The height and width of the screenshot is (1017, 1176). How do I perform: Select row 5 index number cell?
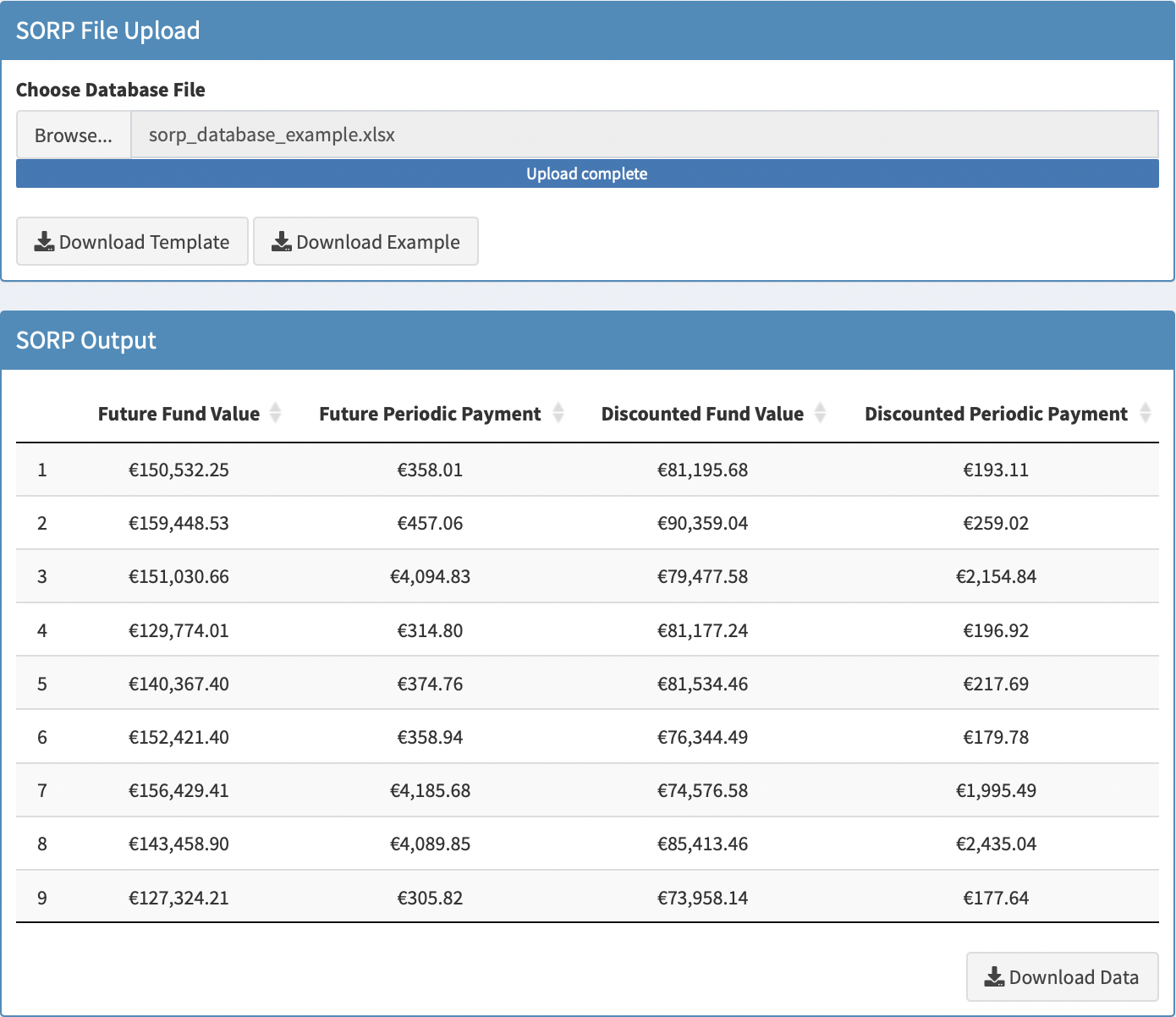(x=42, y=684)
